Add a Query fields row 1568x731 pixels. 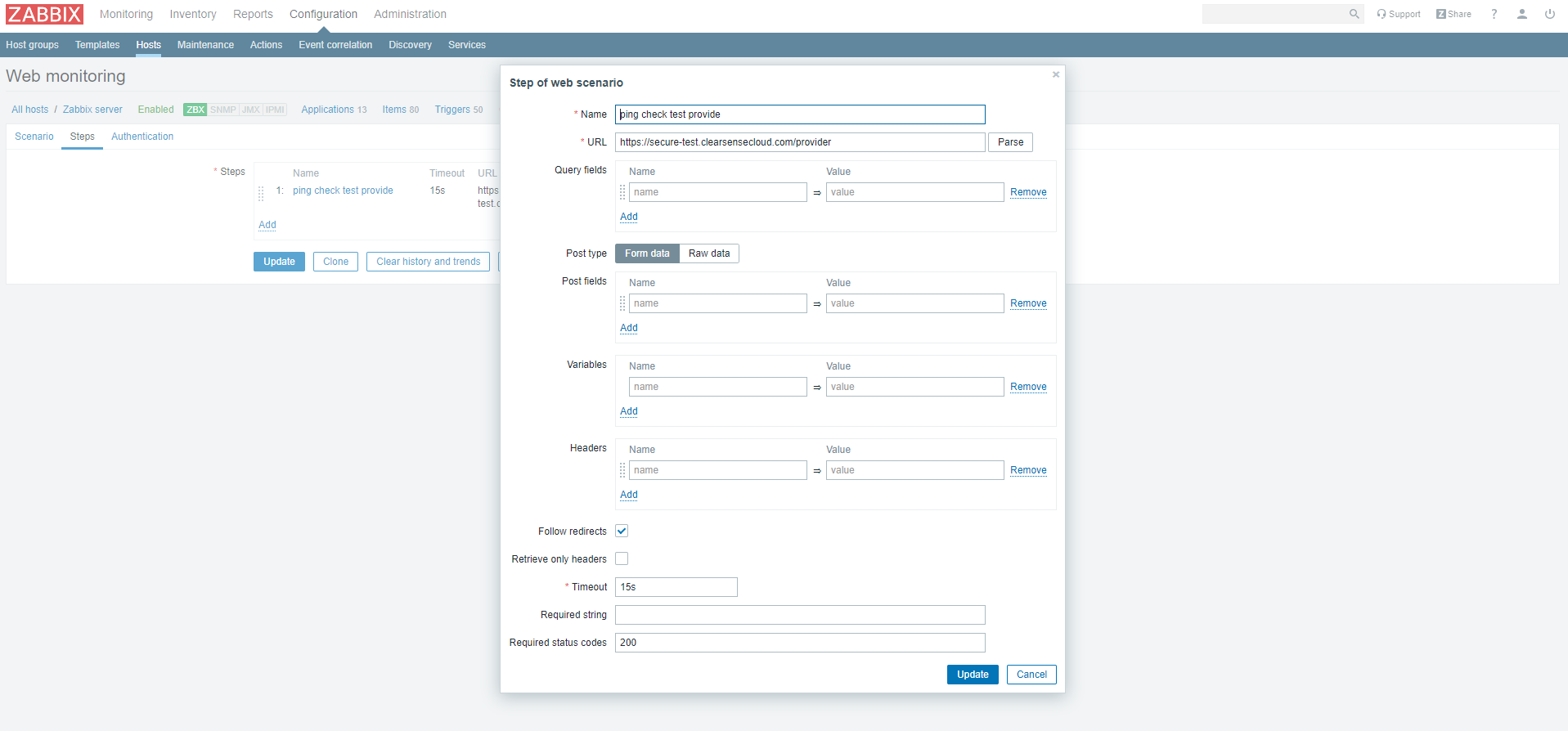629,217
